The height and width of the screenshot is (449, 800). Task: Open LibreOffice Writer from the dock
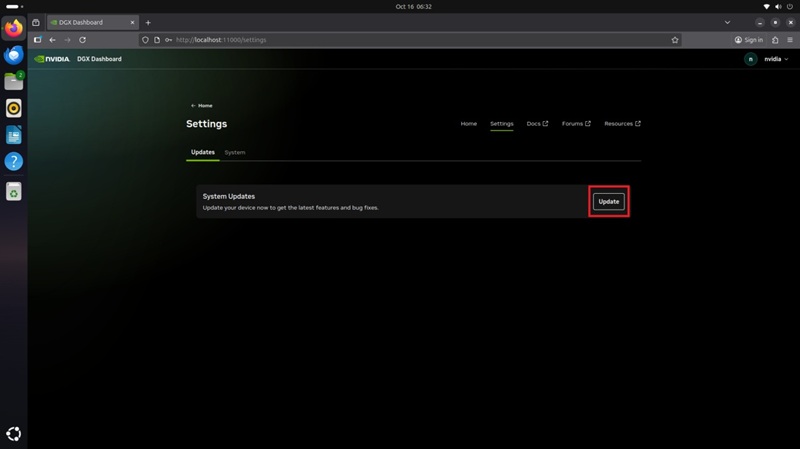pos(14,135)
